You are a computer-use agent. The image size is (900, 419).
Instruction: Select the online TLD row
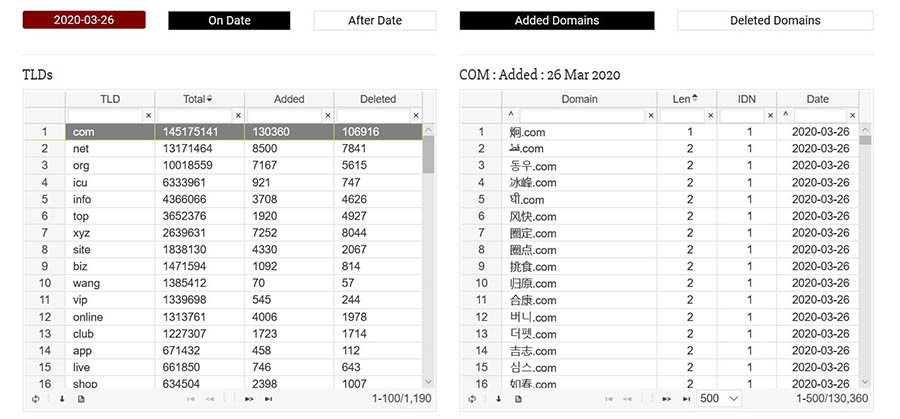223,317
